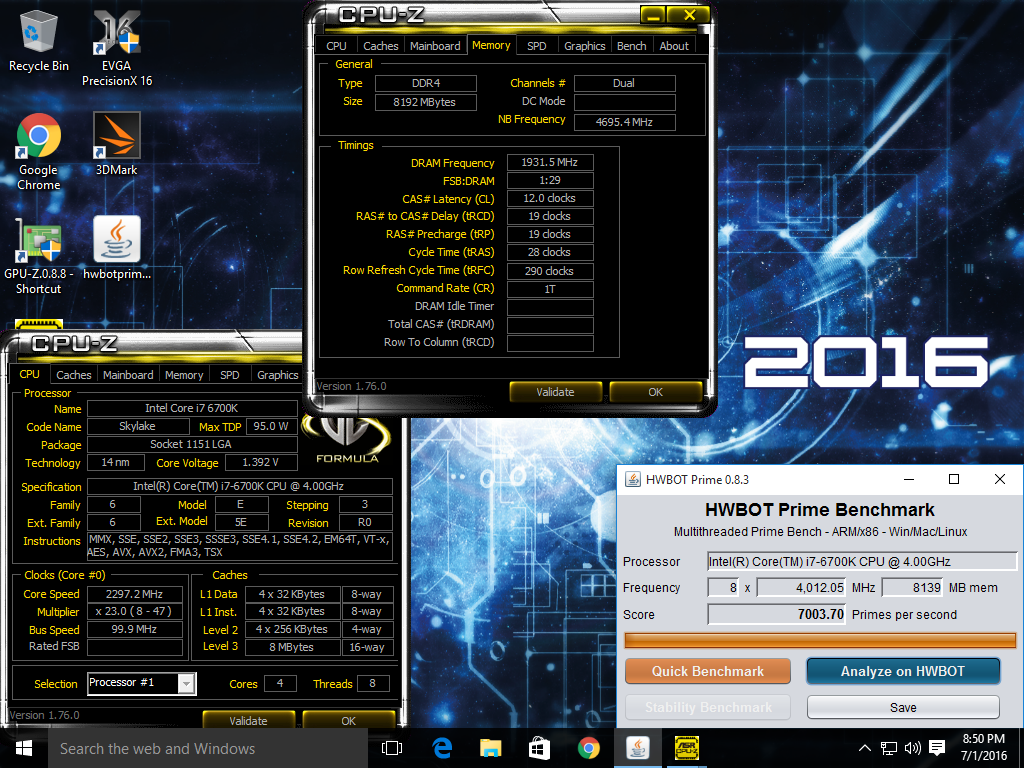The image size is (1024, 768).
Task: Click the Save button in HWBOT Prime
Action: click(x=903, y=707)
